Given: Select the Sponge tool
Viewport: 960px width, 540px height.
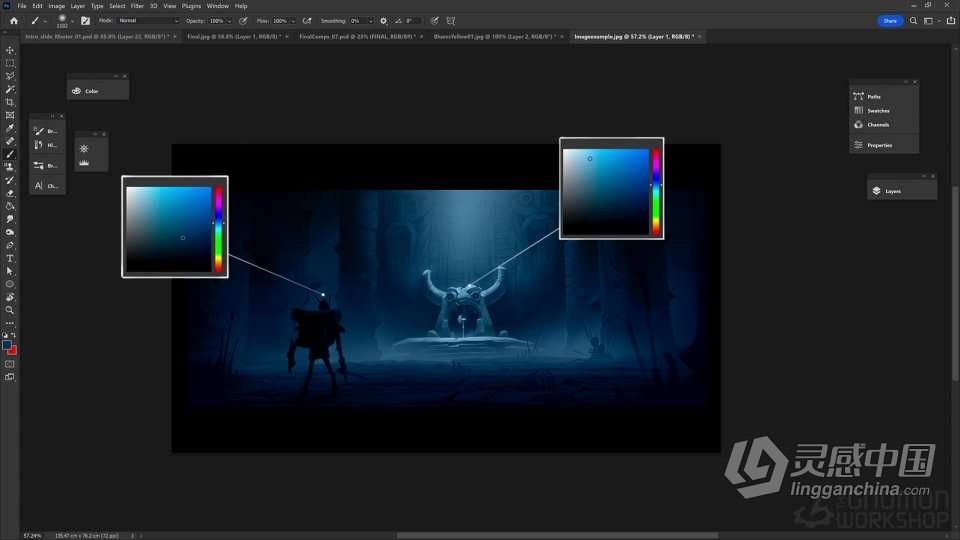Looking at the screenshot, I should point(10,232).
